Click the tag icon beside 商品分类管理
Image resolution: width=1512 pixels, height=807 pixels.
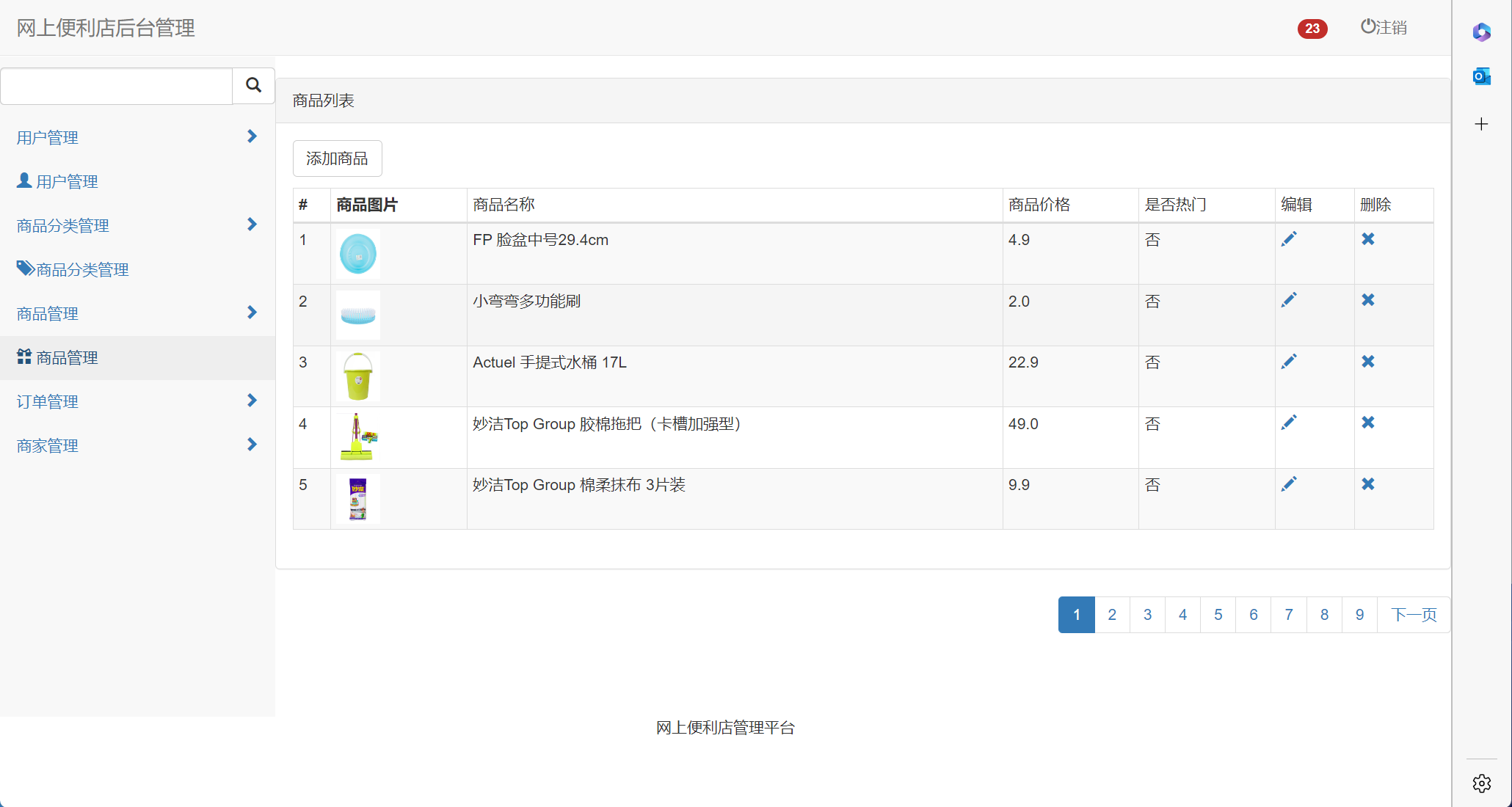[24, 268]
